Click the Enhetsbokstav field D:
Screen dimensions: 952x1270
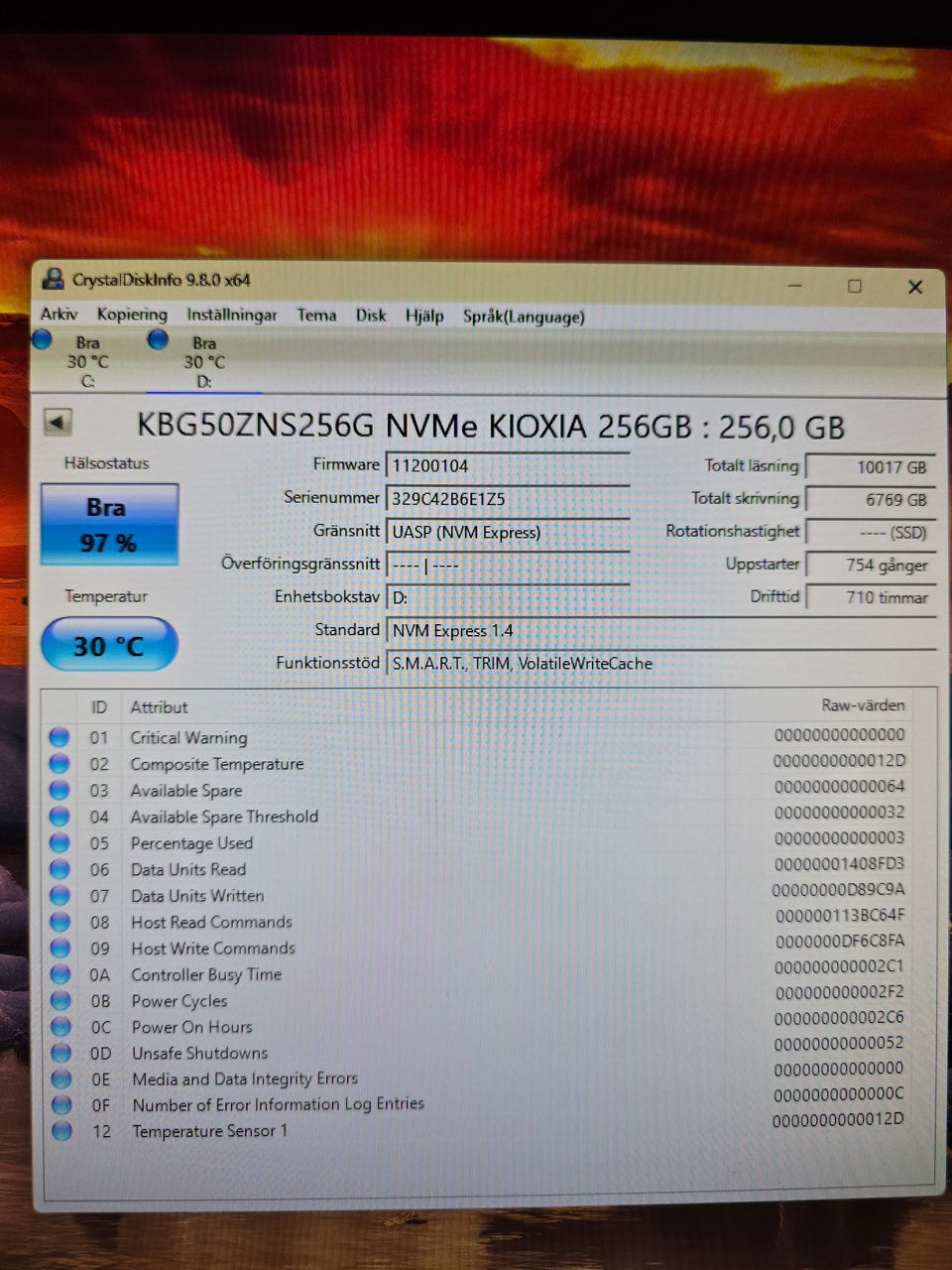tap(508, 597)
